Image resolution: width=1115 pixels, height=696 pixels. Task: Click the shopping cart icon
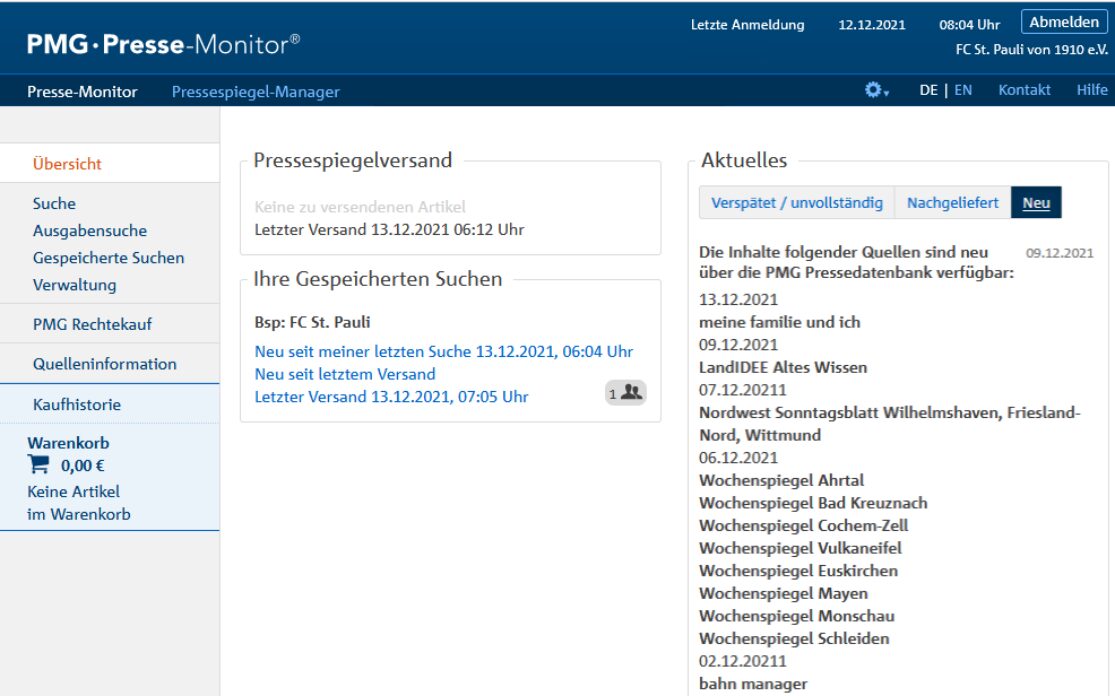click(x=38, y=465)
